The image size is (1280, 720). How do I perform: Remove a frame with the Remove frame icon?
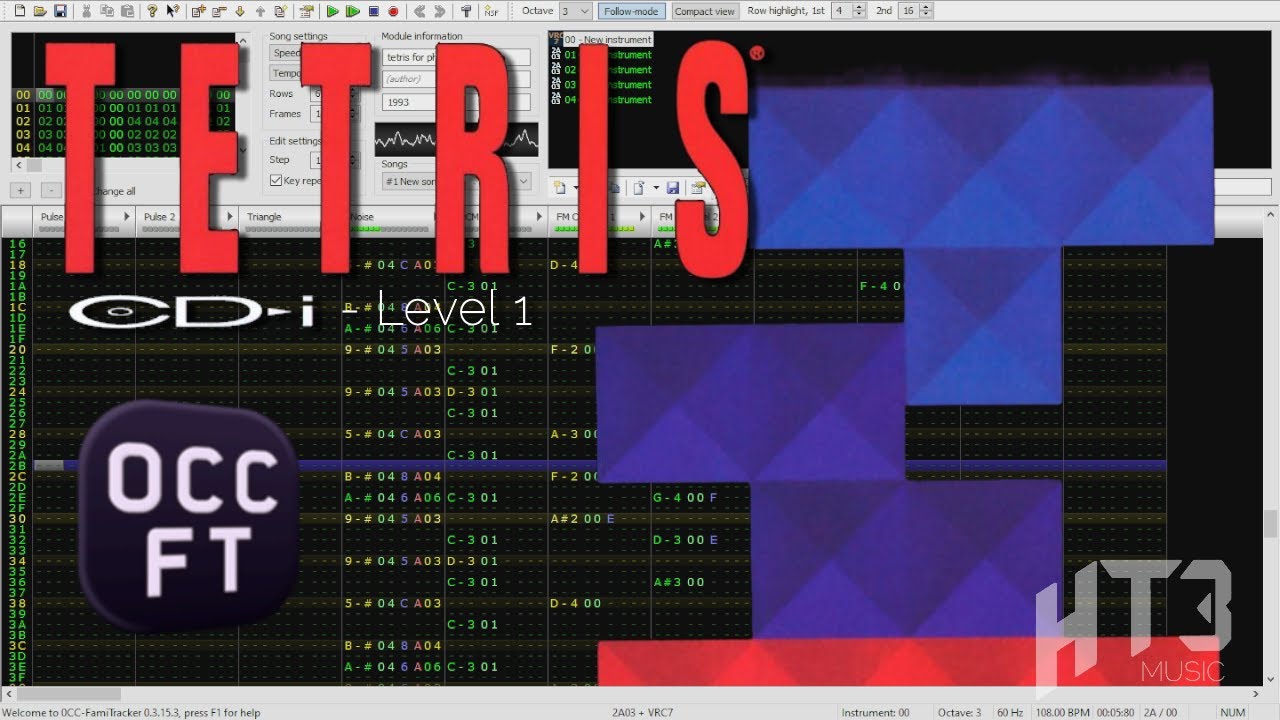(x=218, y=11)
